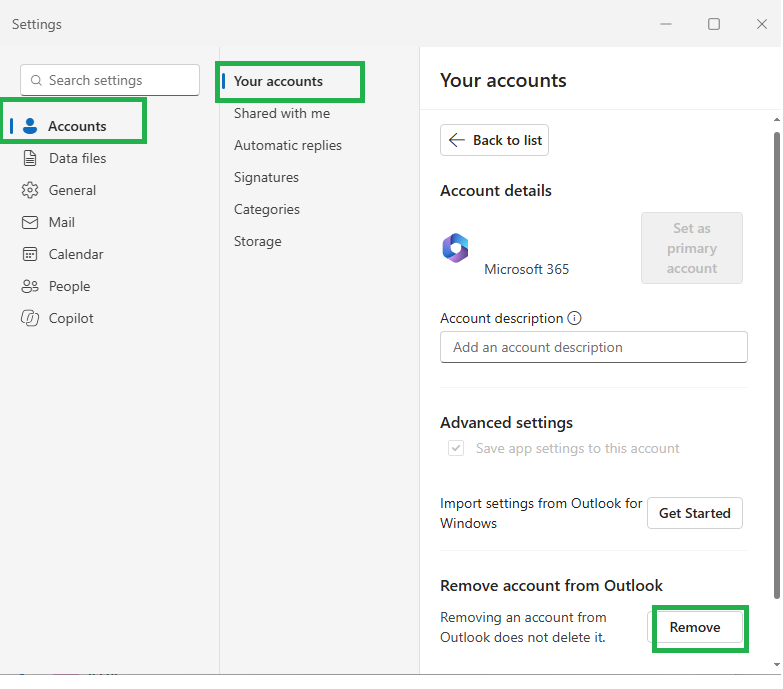
Task: Click the Copilot icon in sidebar
Action: point(30,318)
